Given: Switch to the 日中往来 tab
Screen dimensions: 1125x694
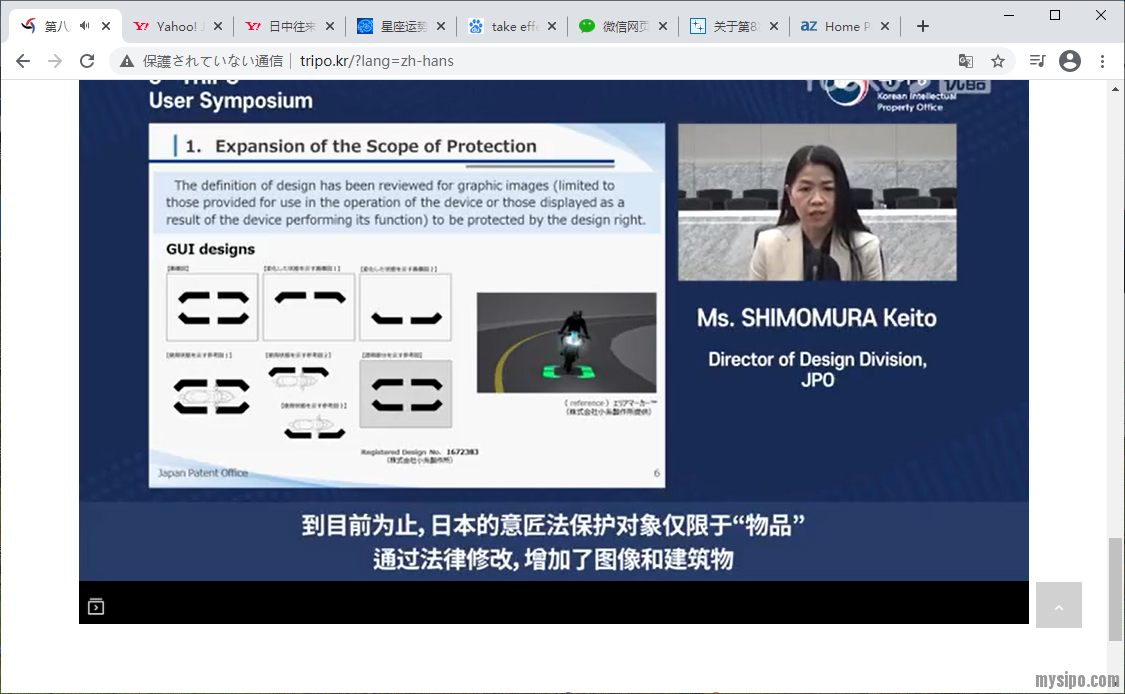Looking at the screenshot, I should coord(287,26).
